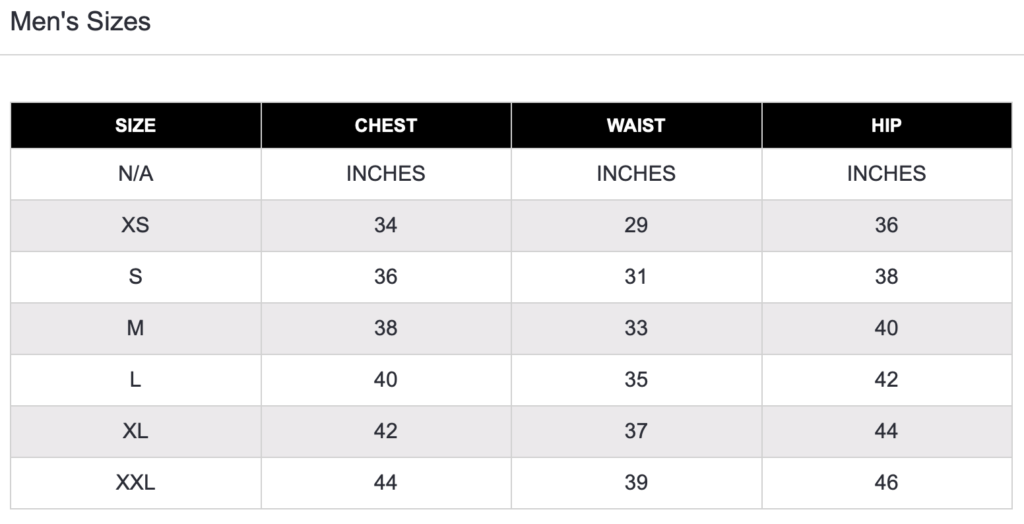This screenshot has height=524, width=1024.
Task: Click the S size row label
Action: [x=135, y=277]
